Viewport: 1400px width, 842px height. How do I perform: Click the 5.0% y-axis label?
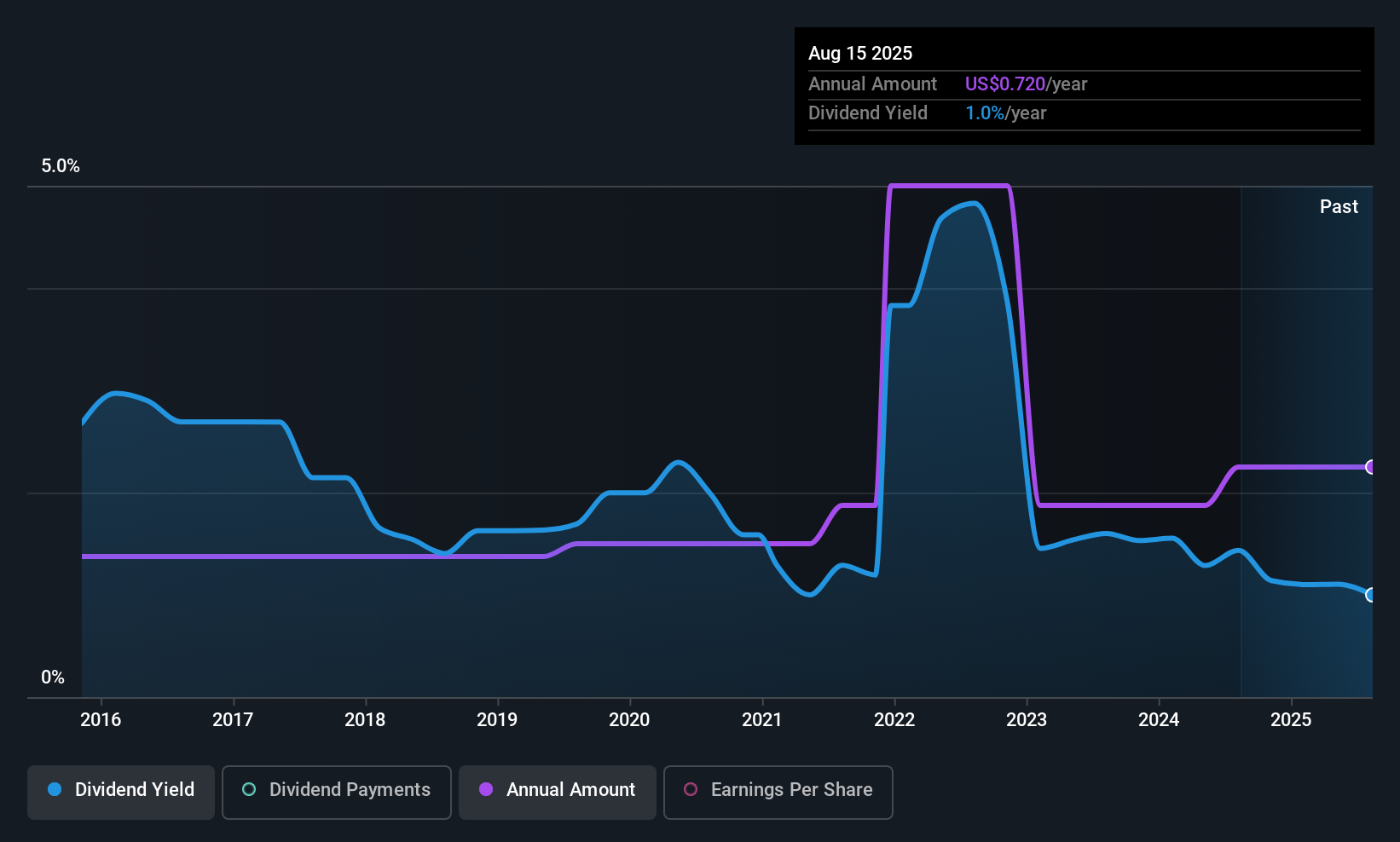pos(61,166)
